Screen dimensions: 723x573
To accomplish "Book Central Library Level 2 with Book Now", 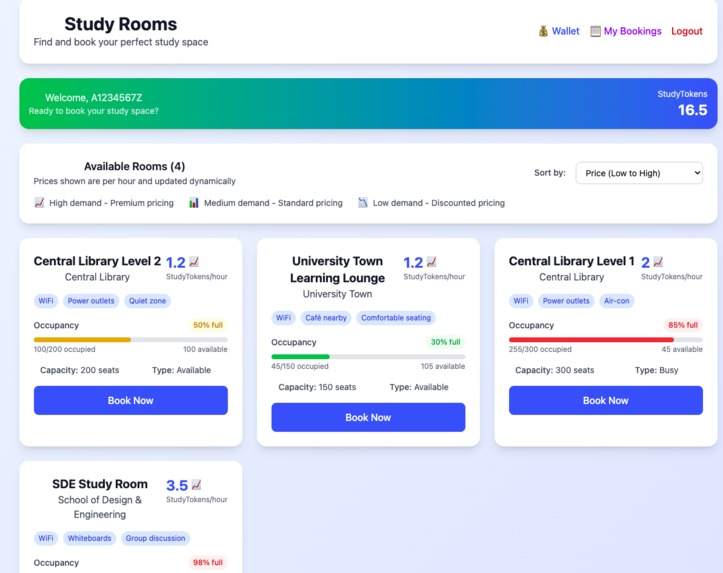I will pyautogui.click(x=130, y=400).
